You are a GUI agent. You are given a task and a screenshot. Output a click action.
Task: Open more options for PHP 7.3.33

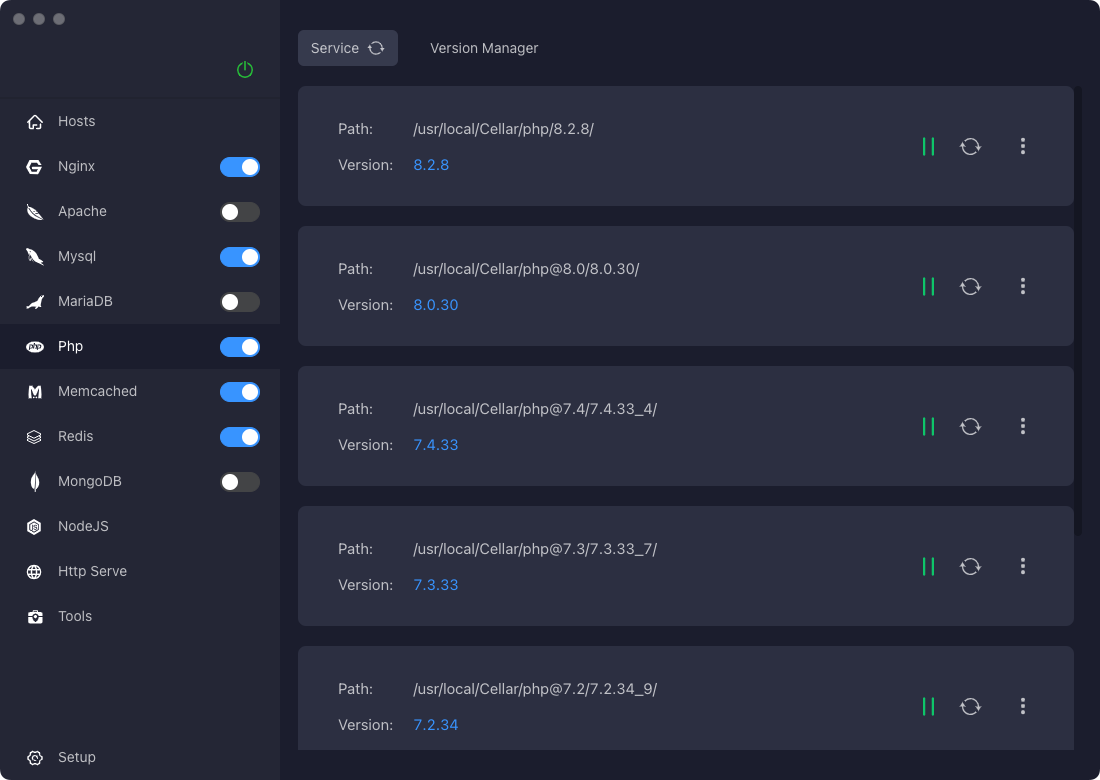pos(1023,566)
